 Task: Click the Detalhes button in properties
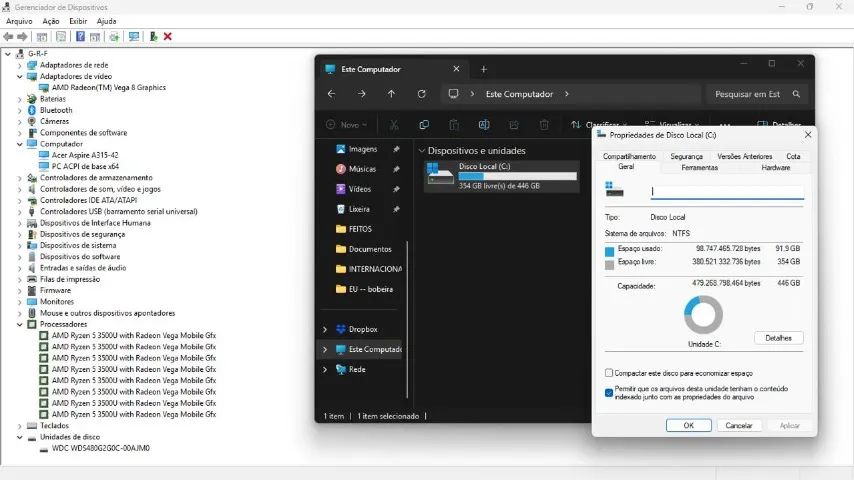tap(778, 338)
